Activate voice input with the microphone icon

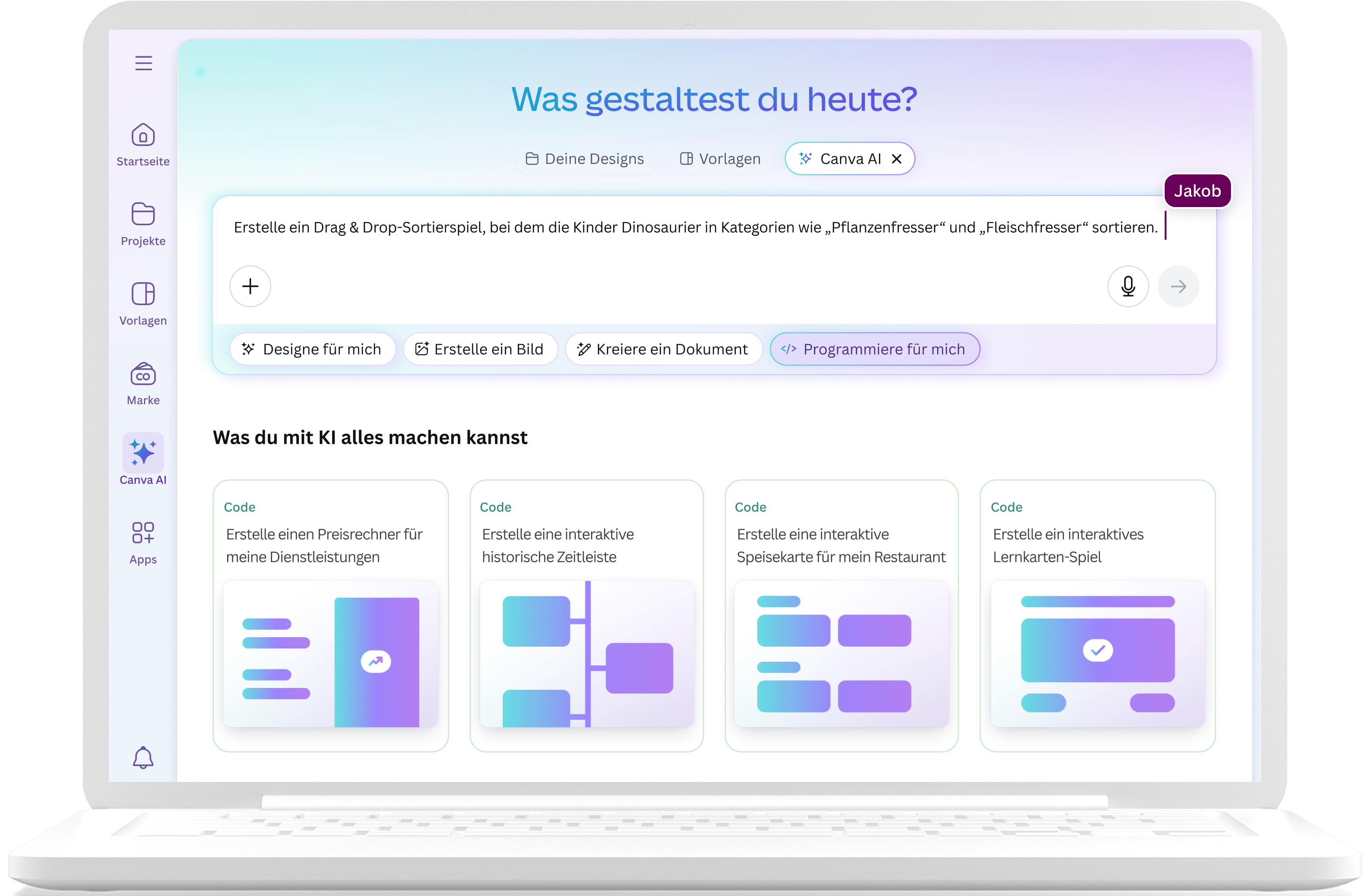point(1128,286)
